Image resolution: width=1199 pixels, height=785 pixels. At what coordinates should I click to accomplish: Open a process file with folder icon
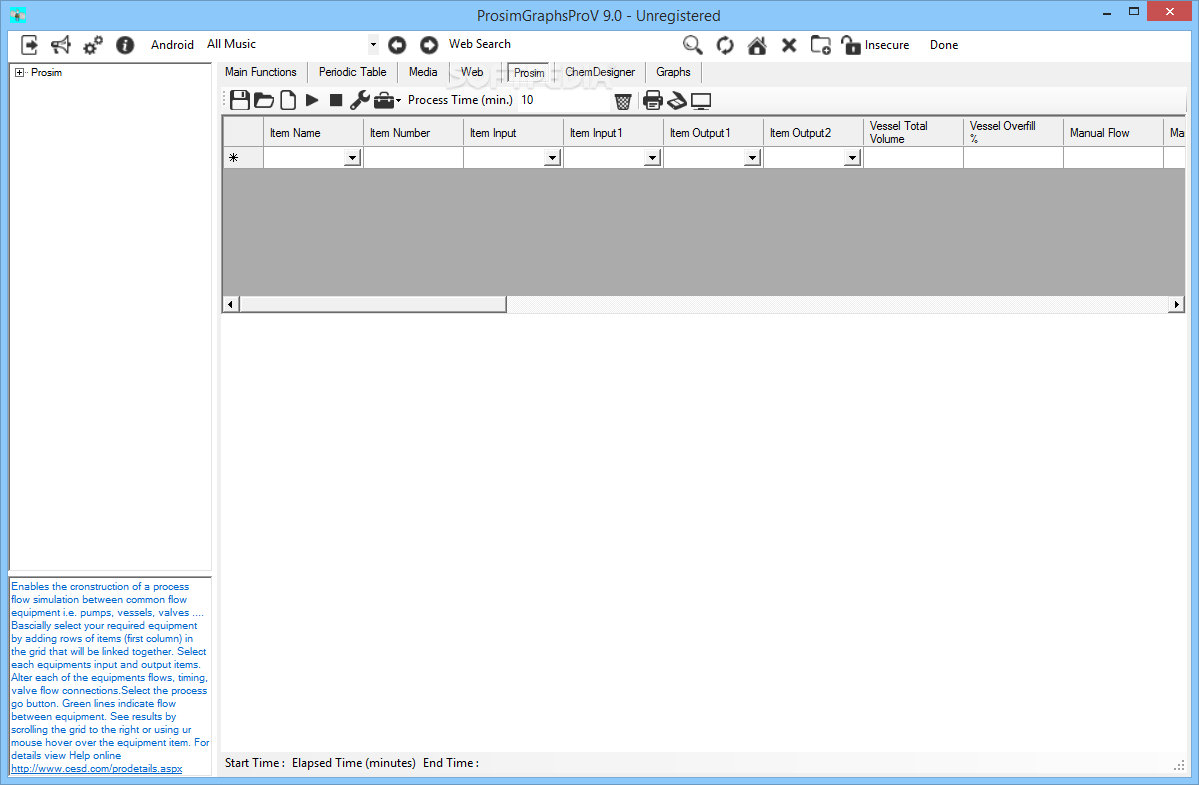coord(264,100)
